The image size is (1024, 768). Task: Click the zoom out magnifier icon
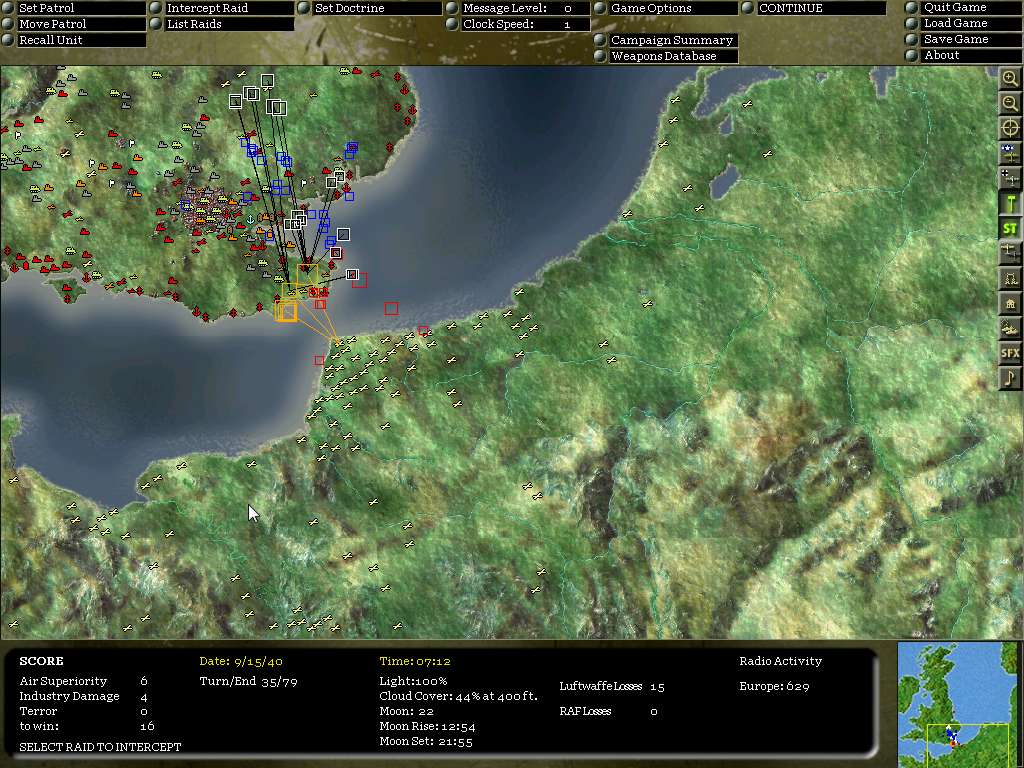tap(1010, 103)
